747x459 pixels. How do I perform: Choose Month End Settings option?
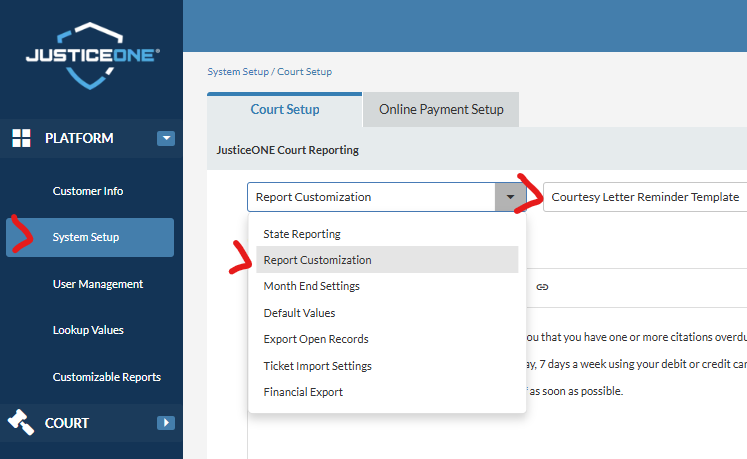click(387, 286)
